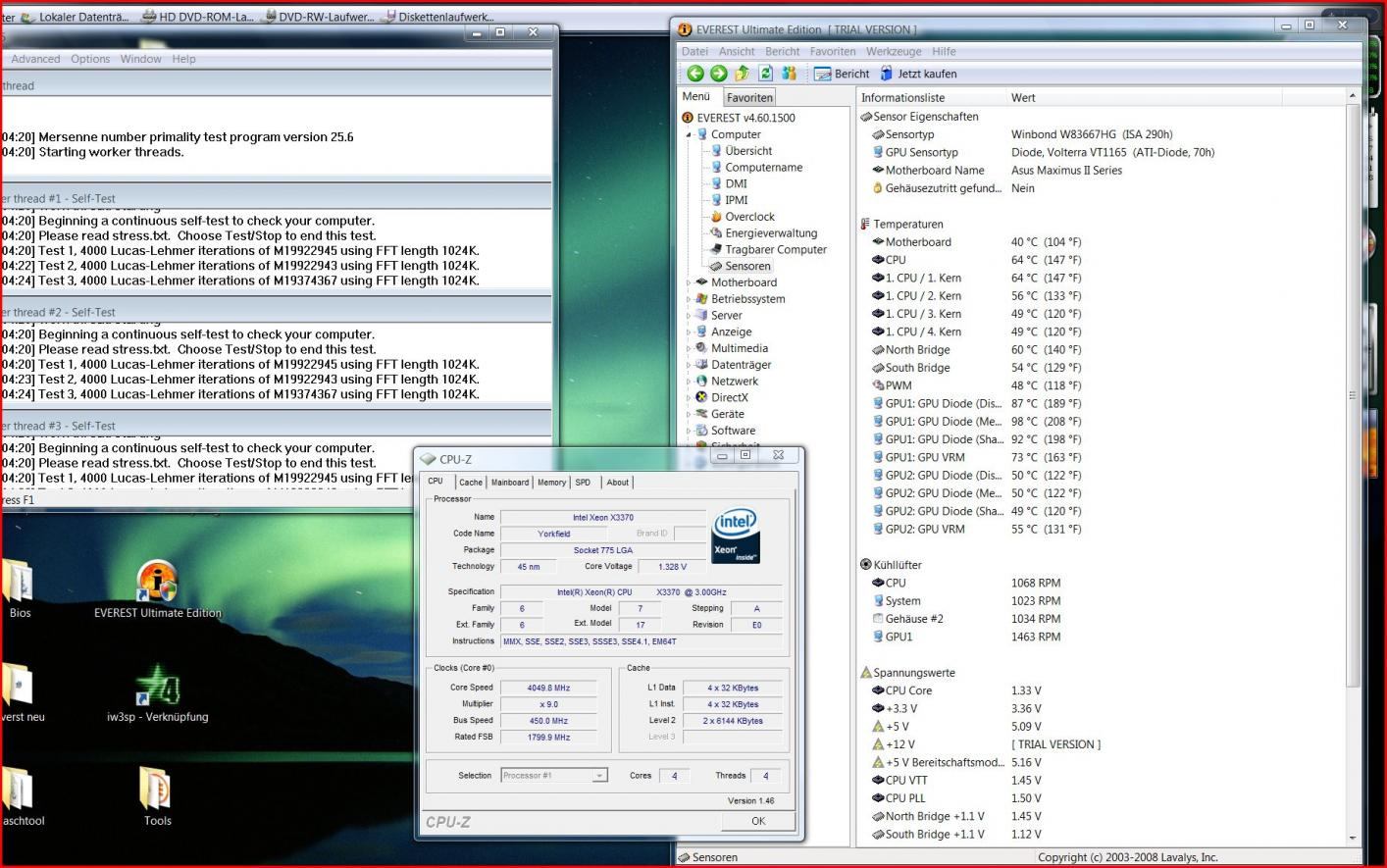Open the Werkzeuge menu

(x=893, y=52)
